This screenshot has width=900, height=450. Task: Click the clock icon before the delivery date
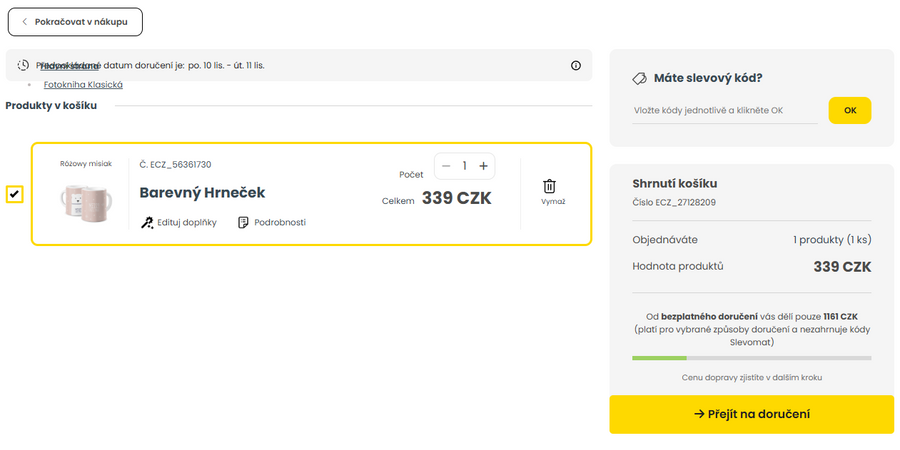pyautogui.click(x=23, y=65)
